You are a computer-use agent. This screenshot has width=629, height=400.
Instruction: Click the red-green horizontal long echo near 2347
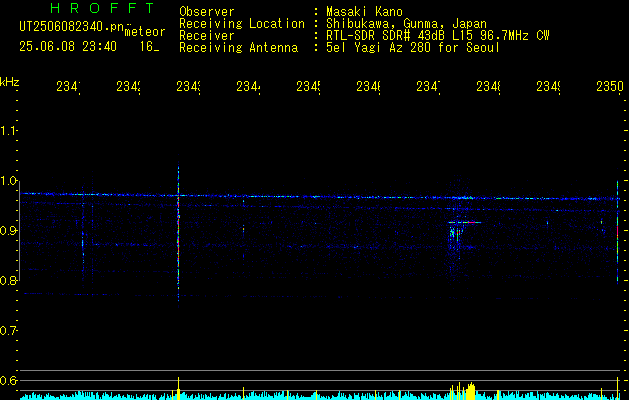coord(465,222)
